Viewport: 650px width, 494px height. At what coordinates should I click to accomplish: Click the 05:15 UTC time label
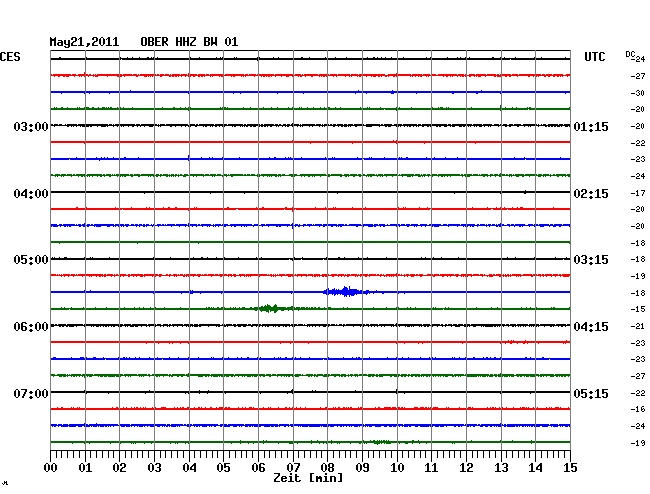[x=591, y=393]
